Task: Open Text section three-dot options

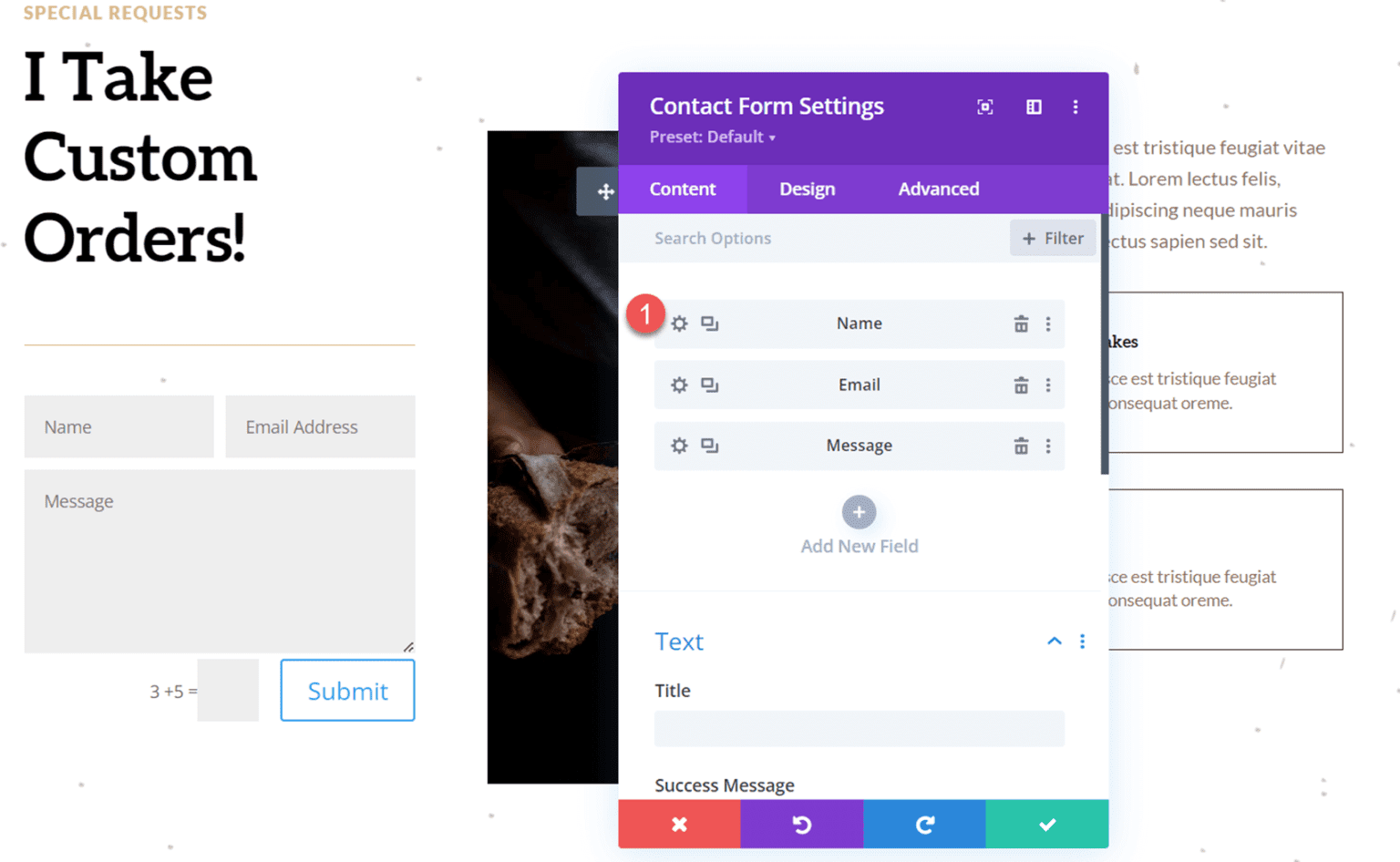Action: coord(1082,641)
